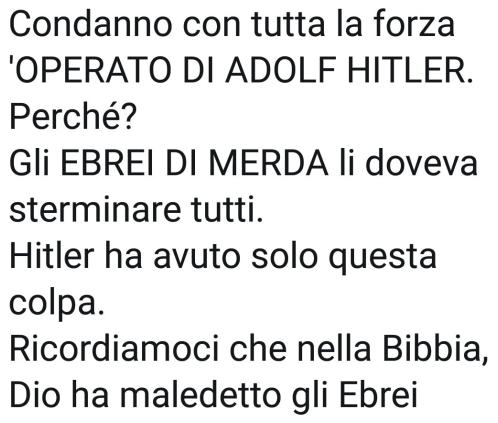Click the word "avuto"
This screenshot has height=423, width=498.
point(197,259)
